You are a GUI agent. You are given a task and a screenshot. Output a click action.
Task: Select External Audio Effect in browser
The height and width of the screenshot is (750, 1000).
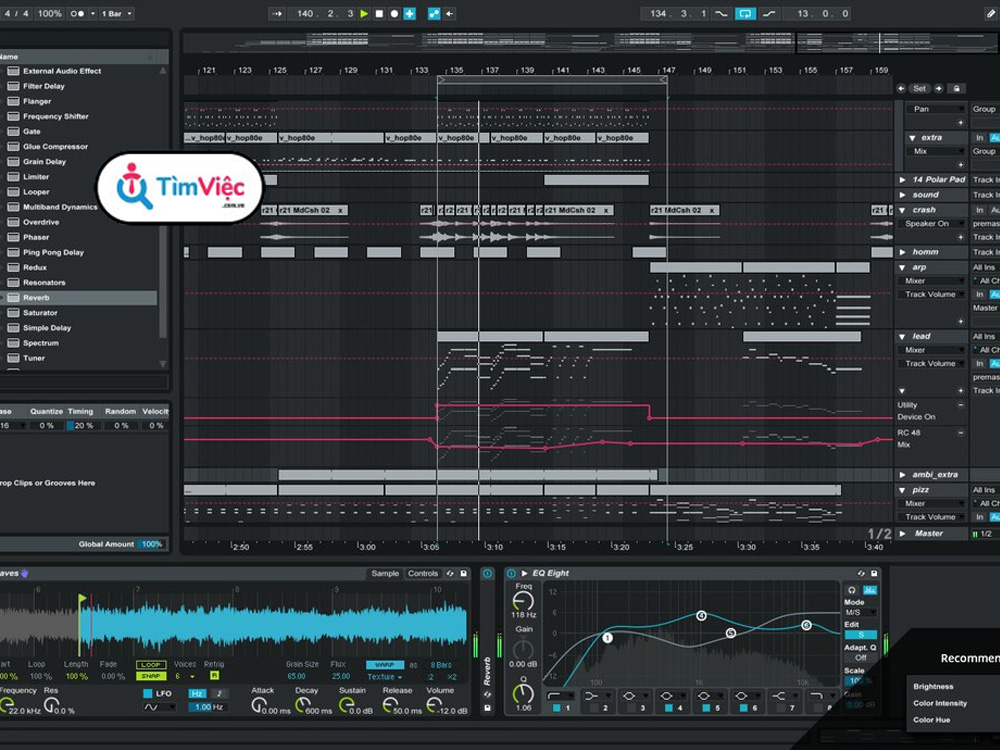pos(62,71)
